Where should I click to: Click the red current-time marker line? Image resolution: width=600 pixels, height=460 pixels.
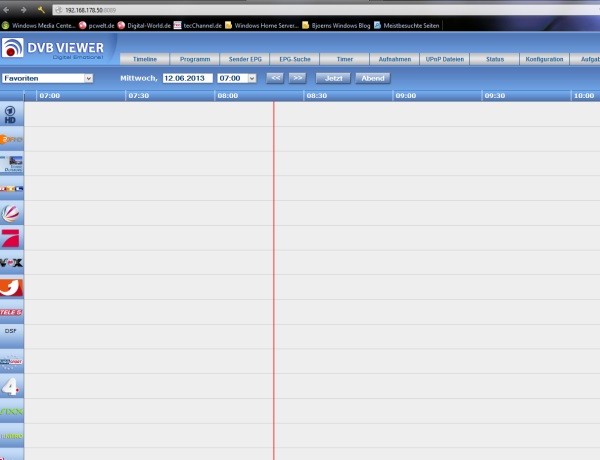tap(274, 281)
